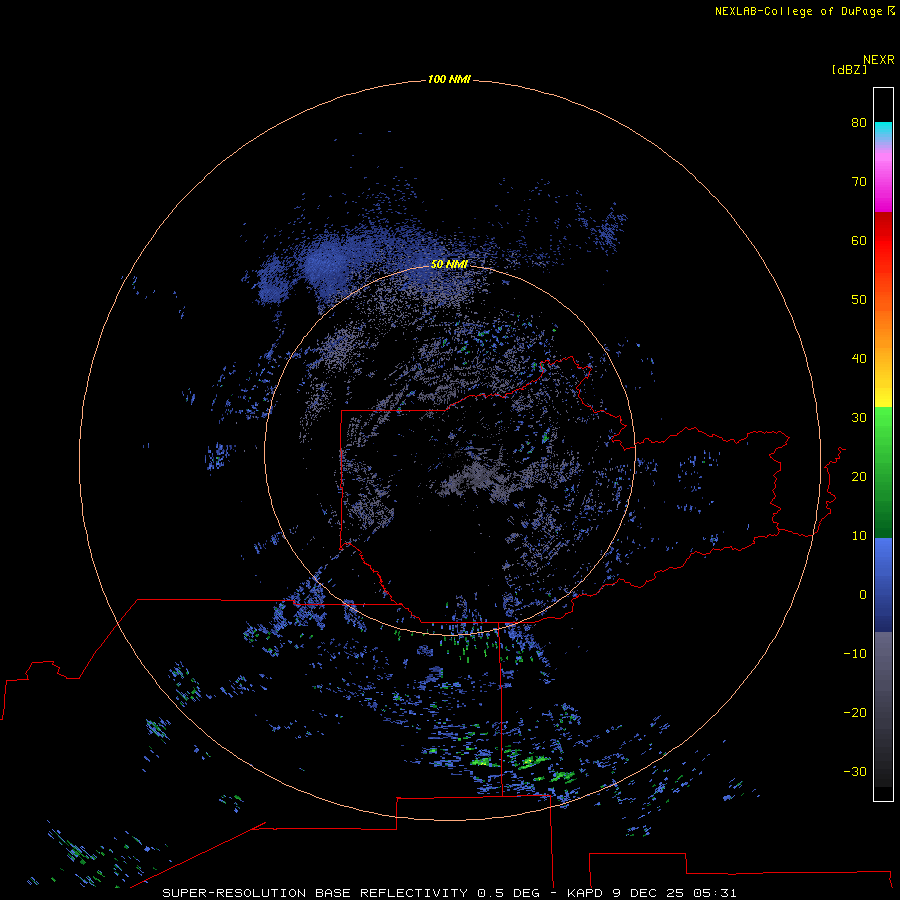Screen dimensions: 900x900
Task: Click the NEXR label above the color scale
Action: 879,59
